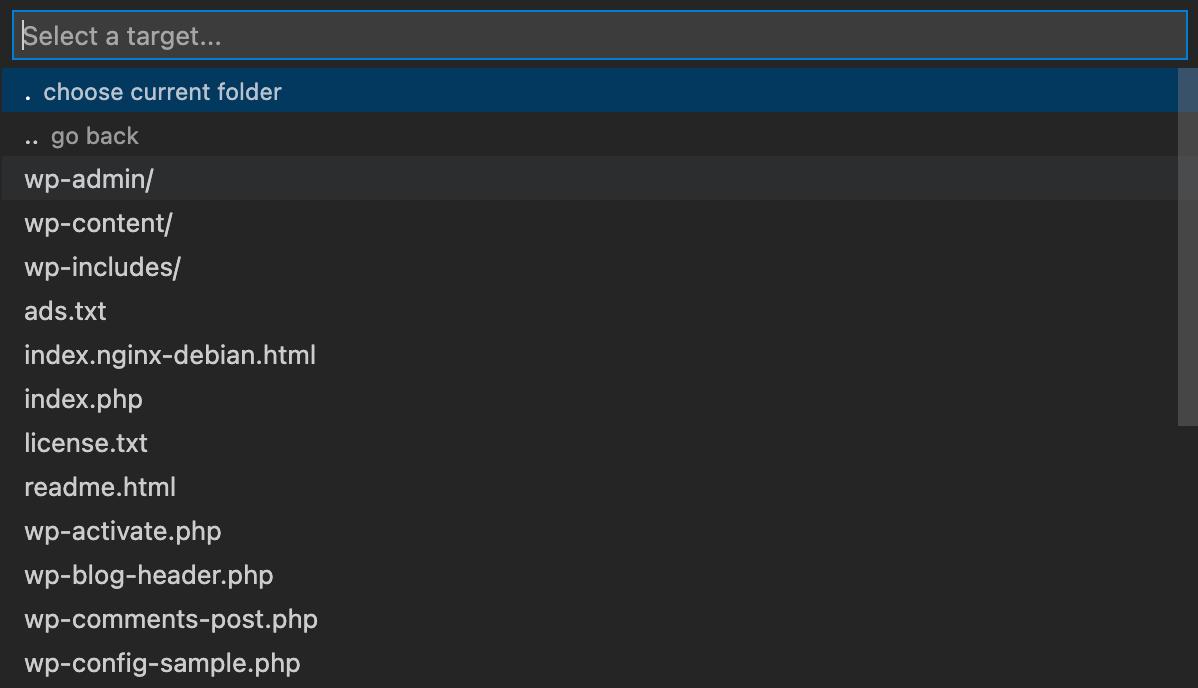
Task: Pick wp-config-sample.php from the list
Action: [x=162, y=663]
